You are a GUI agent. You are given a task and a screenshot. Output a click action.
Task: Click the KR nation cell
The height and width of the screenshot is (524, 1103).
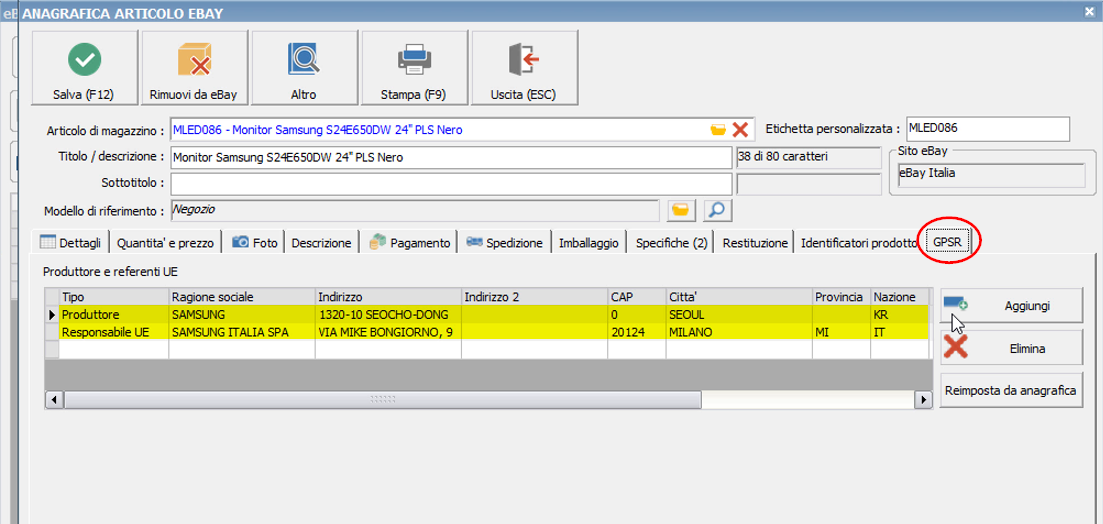899,314
